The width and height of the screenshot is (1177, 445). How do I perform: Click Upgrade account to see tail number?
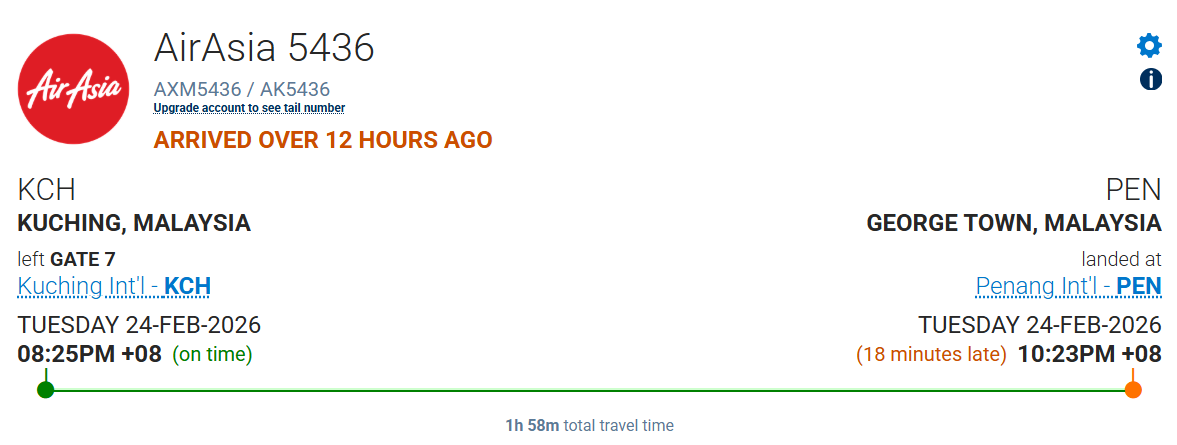click(249, 108)
